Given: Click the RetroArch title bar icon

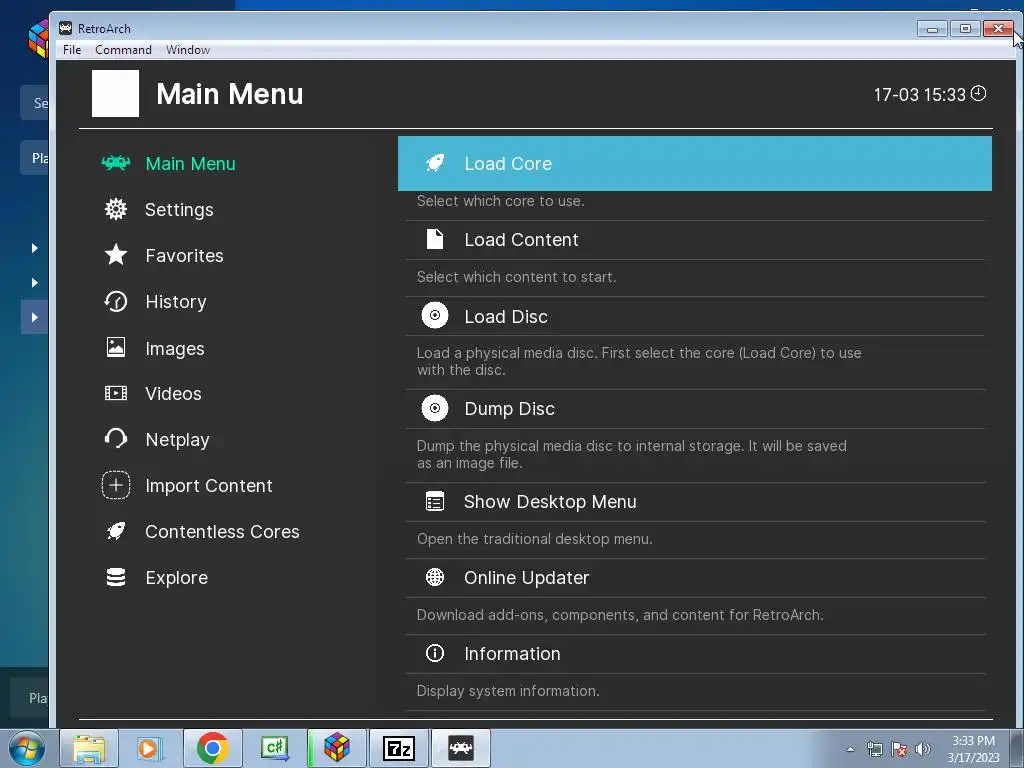Looking at the screenshot, I should coord(65,28).
